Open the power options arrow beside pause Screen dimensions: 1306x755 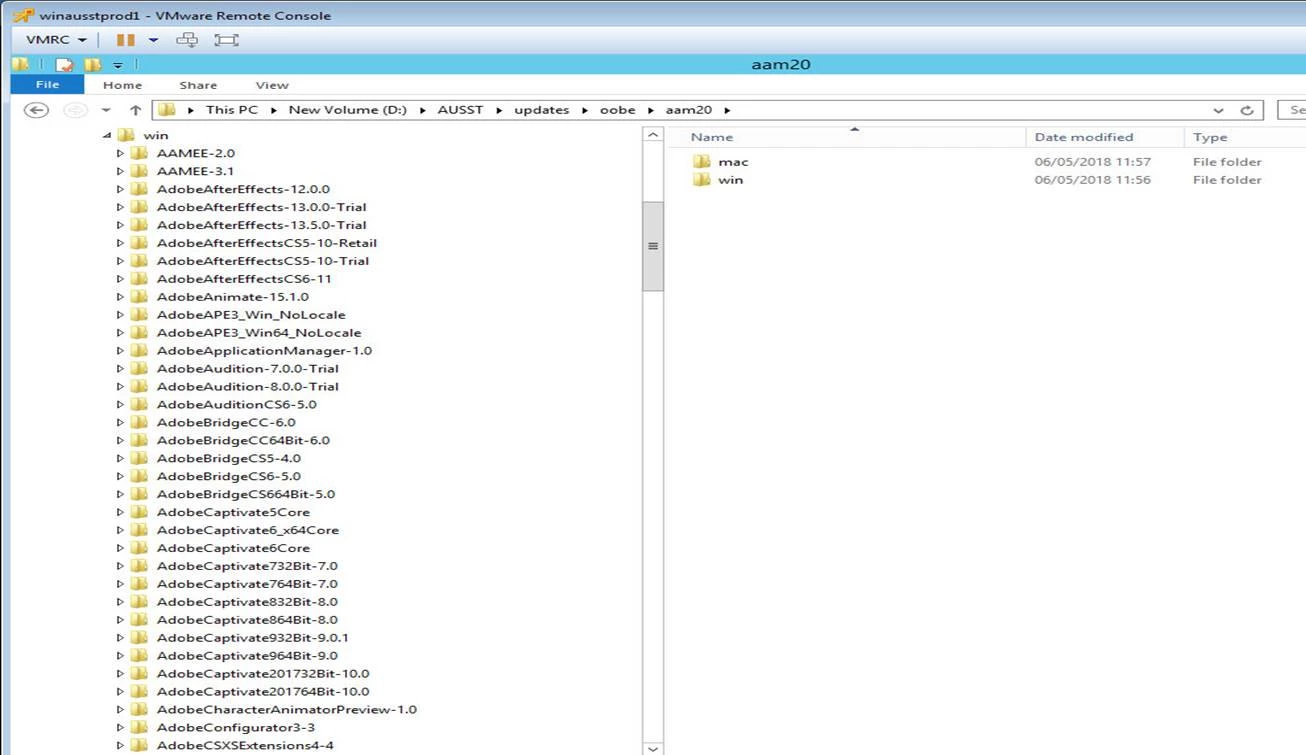[153, 40]
